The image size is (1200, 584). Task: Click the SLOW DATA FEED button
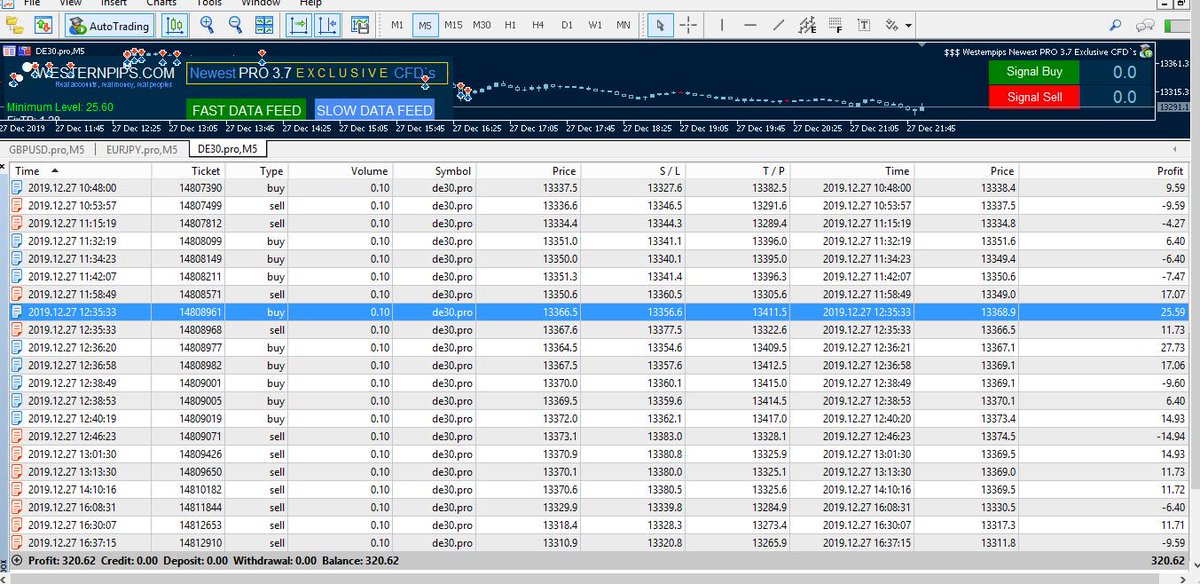point(375,110)
